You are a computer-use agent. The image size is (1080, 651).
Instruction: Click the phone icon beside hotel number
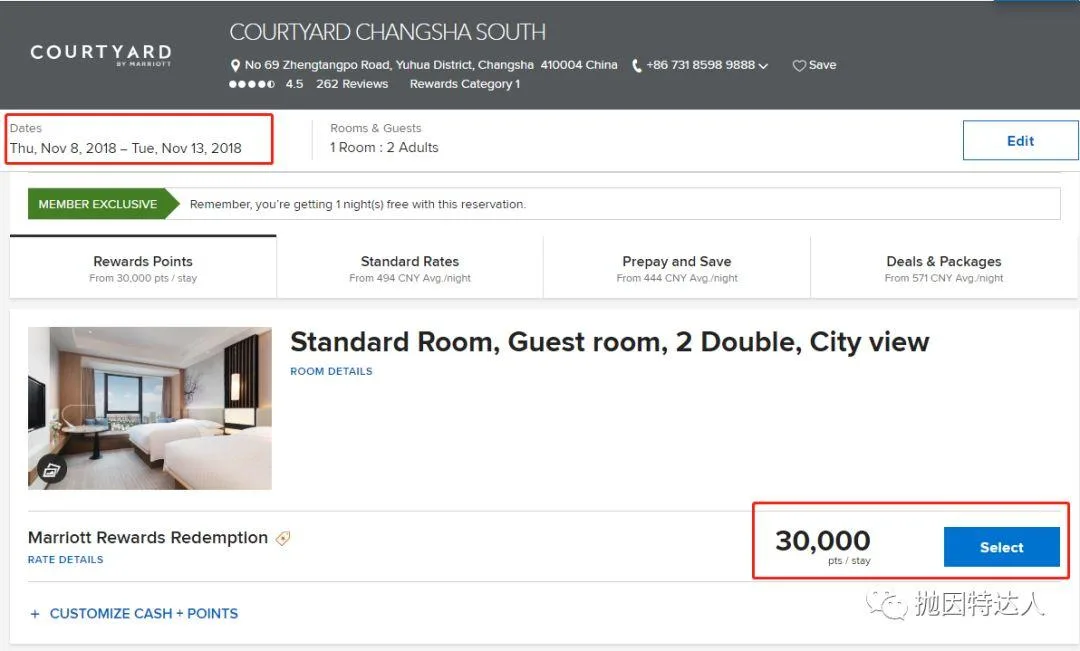638,65
